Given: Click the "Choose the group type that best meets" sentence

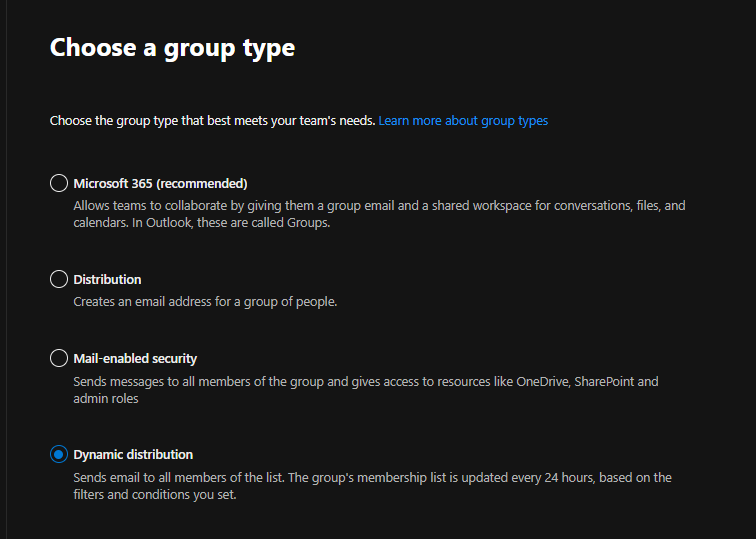Looking at the screenshot, I should pos(212,121).
